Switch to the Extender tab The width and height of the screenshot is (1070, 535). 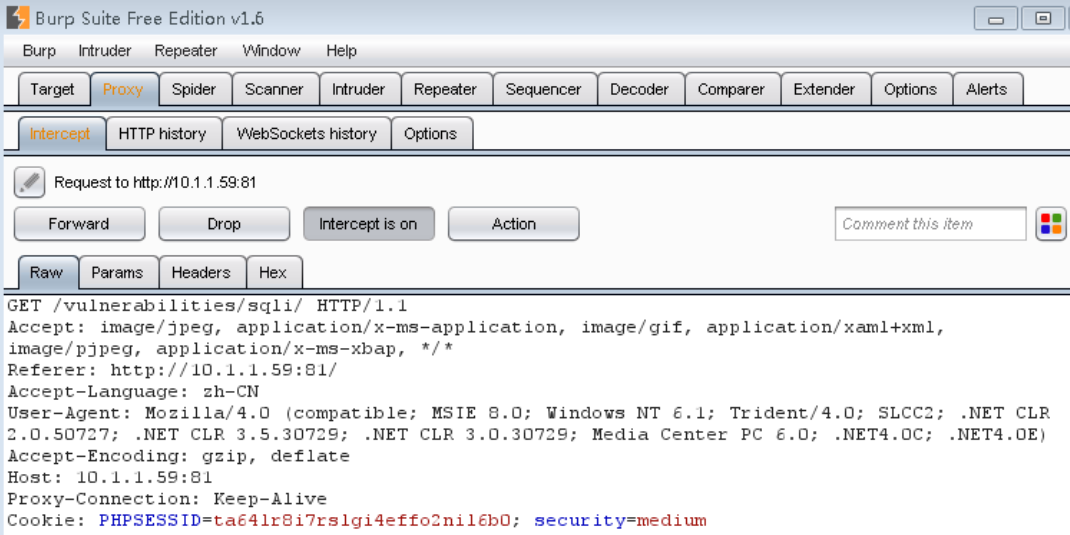coord(824,89)
